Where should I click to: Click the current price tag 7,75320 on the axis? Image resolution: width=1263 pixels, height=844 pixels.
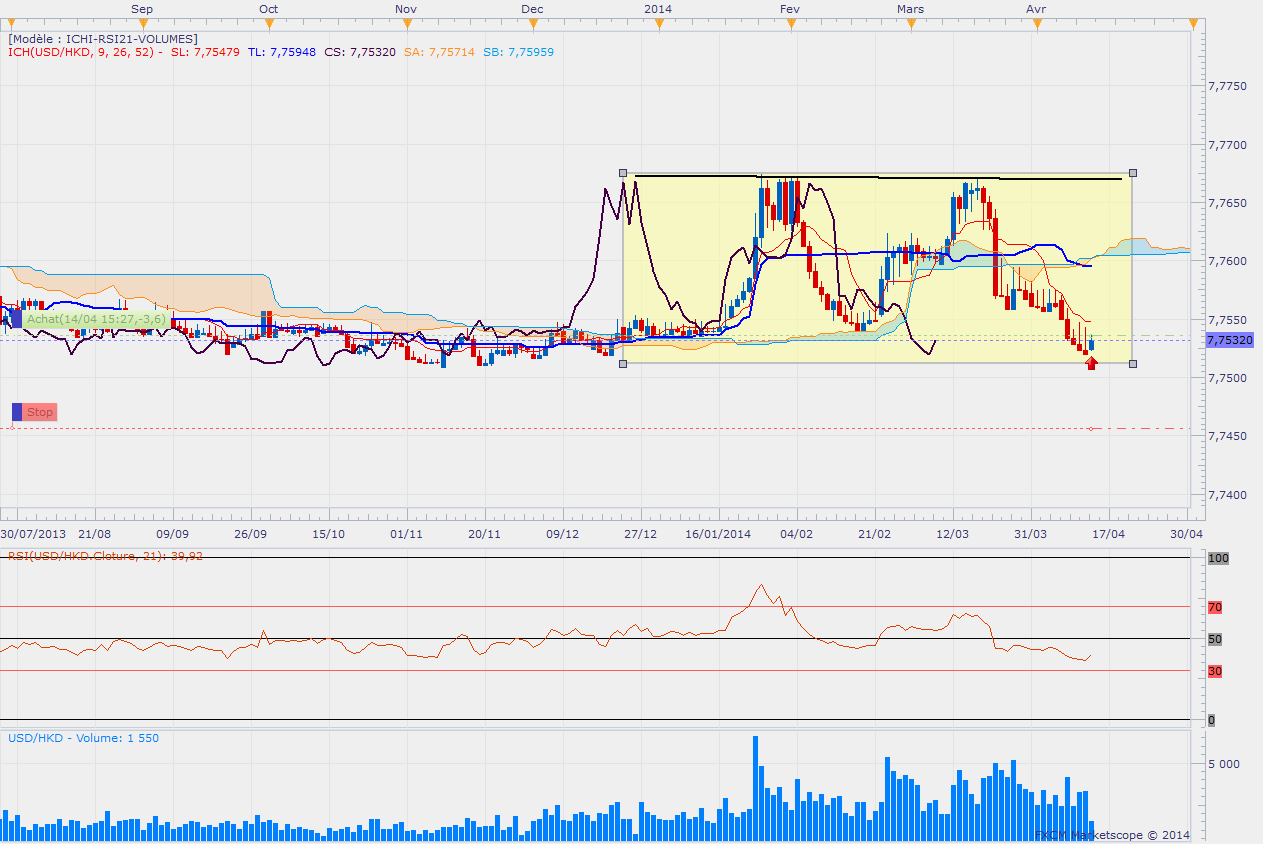click(1229, 340)
